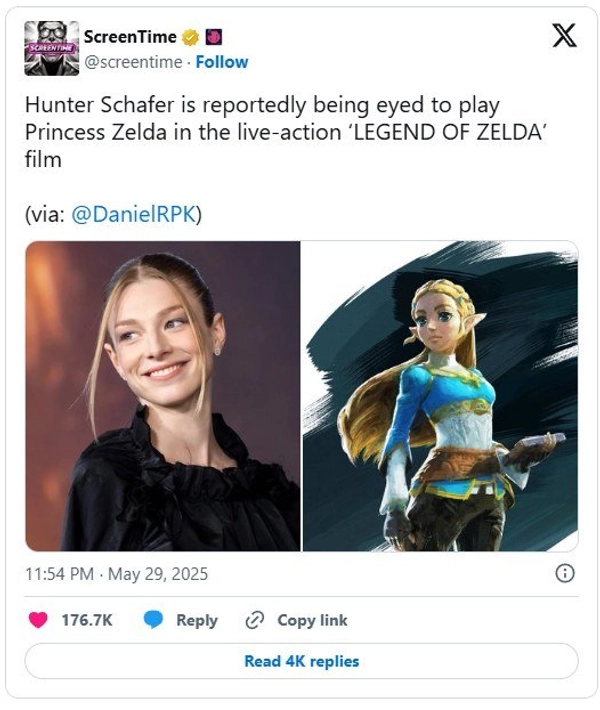This screenshot has height=710, width=600.
Task: Like the post with the heart icon
Action: 38,620
